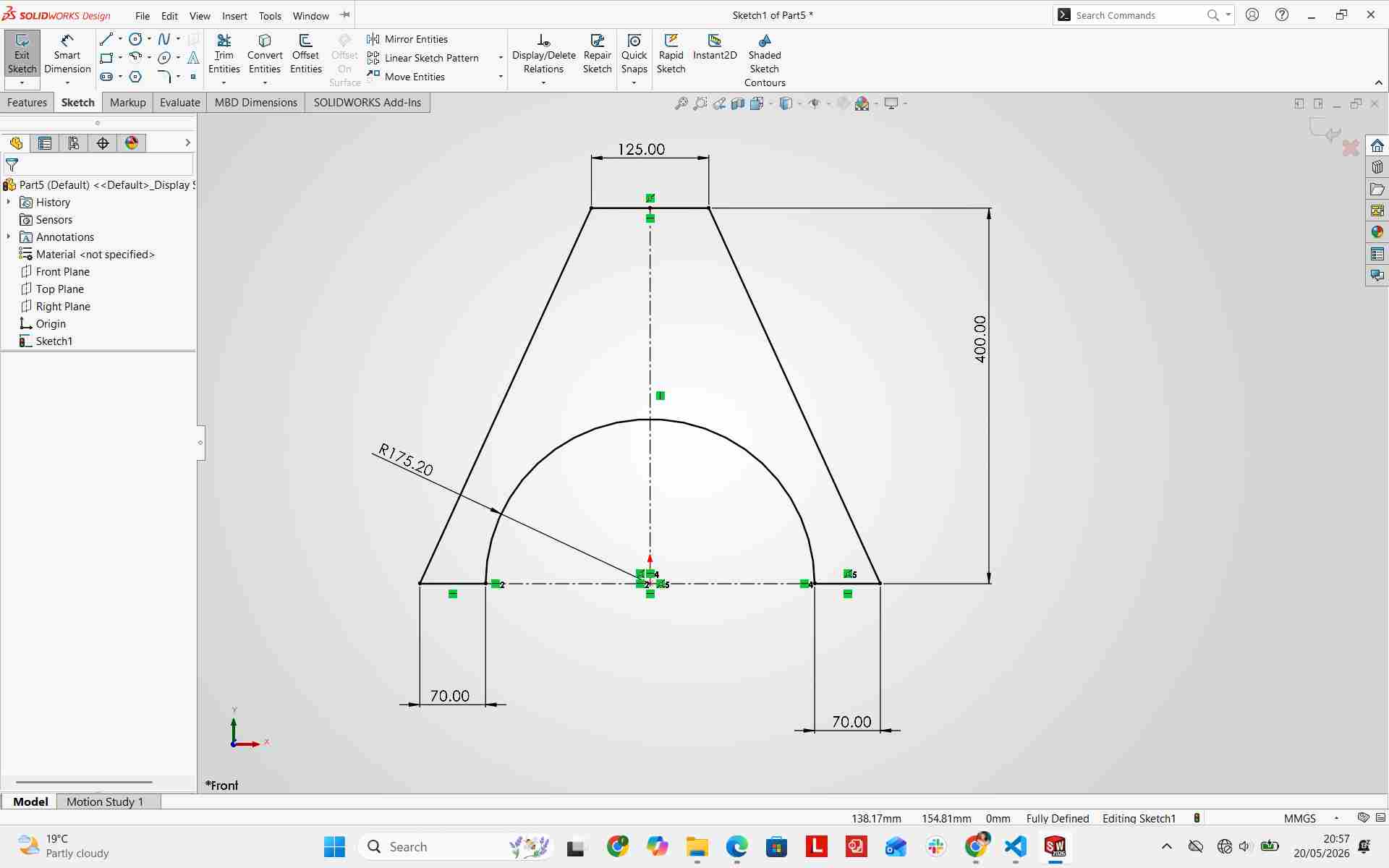Toggle Quick Snaps
Image resolution: width=1389 pixels, height=868 pixels.
(x=634, y=54)
